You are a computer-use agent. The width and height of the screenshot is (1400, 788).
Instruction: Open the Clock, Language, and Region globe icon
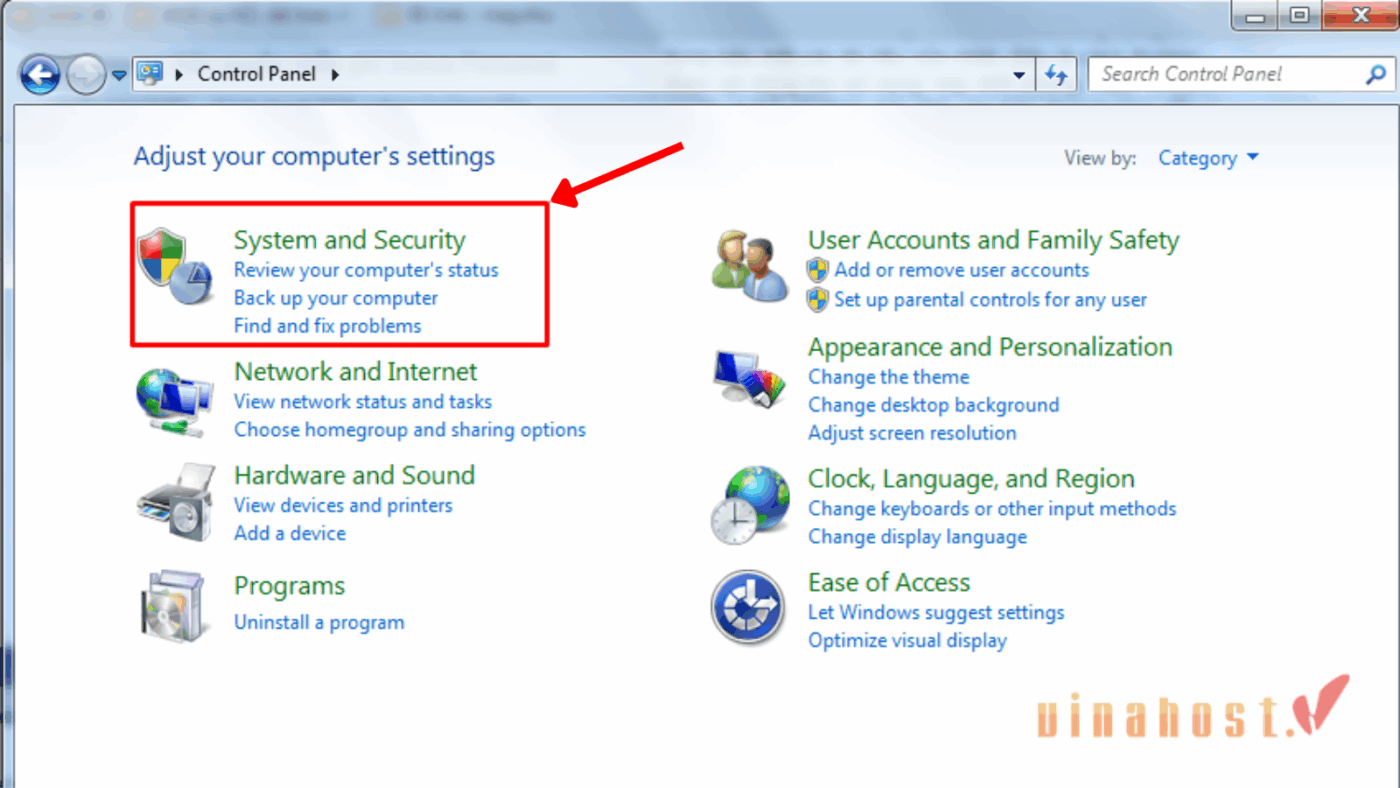coord(750,504)
